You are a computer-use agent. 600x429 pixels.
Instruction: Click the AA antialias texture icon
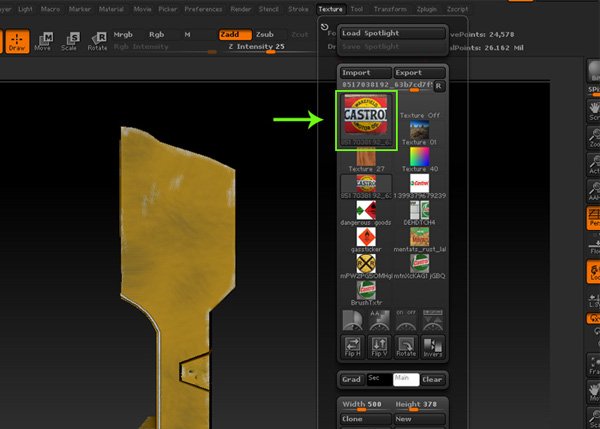[379, 320]
